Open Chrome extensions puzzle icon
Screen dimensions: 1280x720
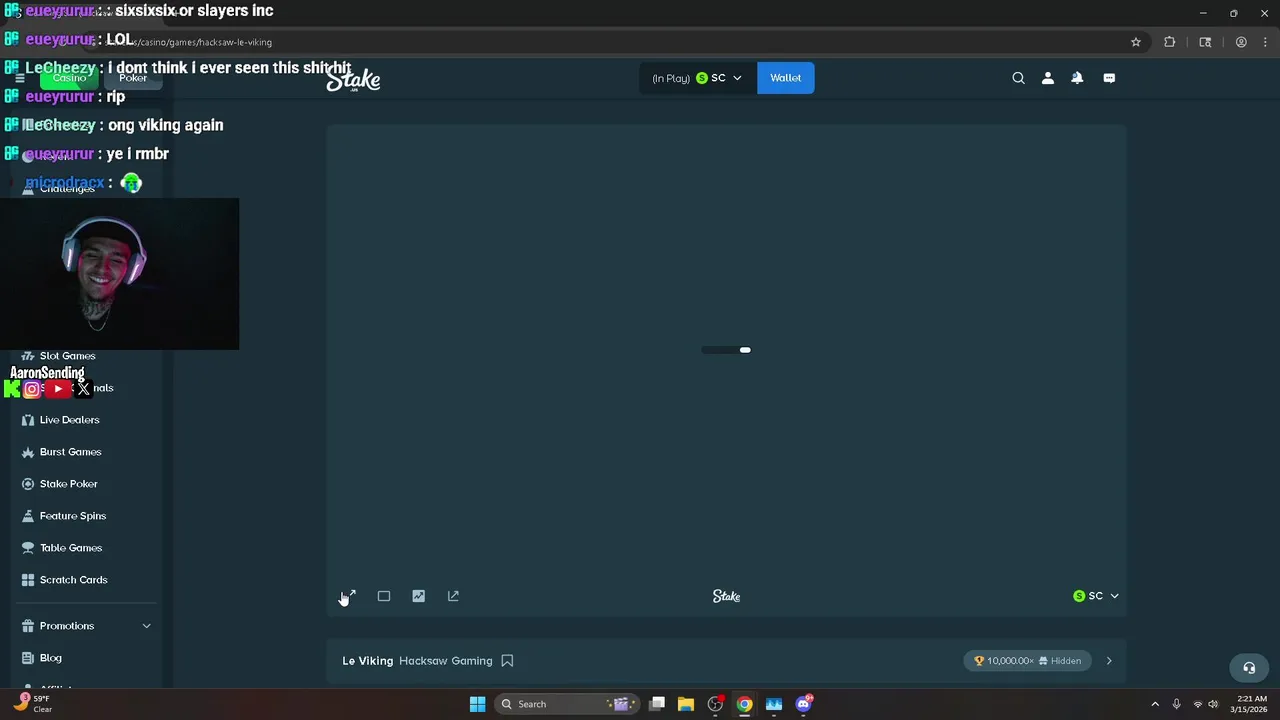(1170, 42)
